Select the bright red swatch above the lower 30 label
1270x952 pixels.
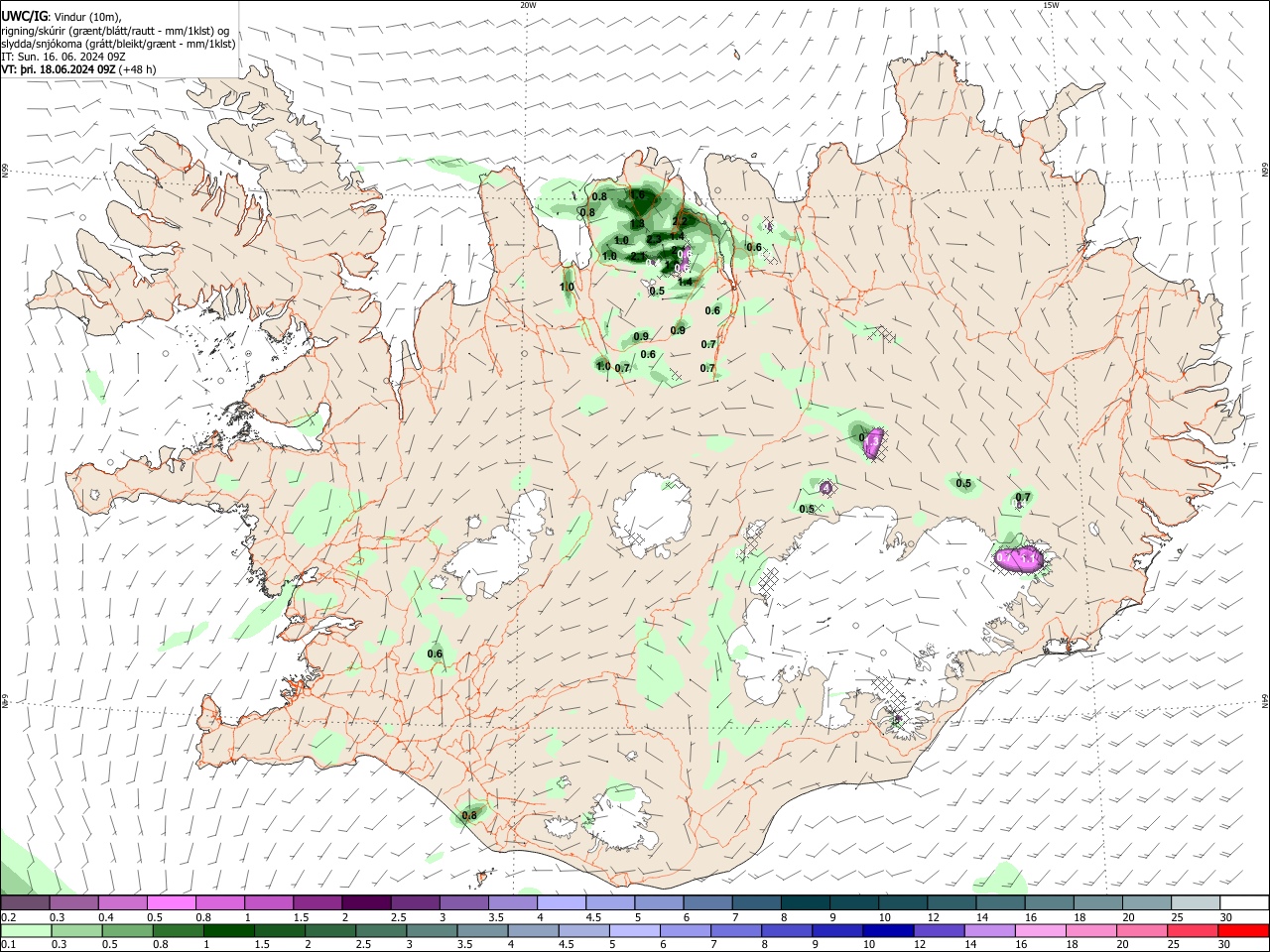1243,931
